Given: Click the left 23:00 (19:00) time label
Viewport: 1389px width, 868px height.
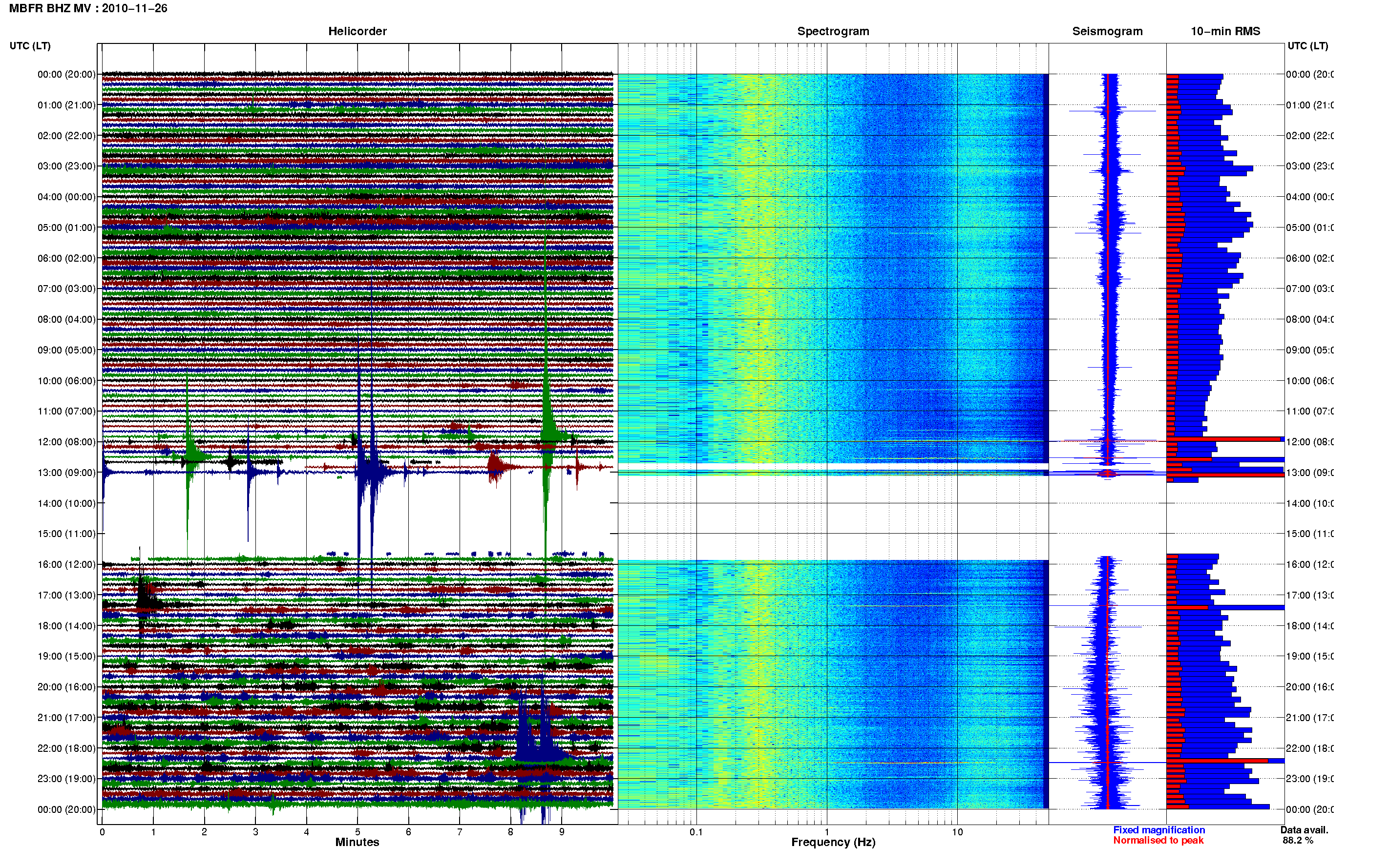Looking at the screenshot, I should click(66, 779).
